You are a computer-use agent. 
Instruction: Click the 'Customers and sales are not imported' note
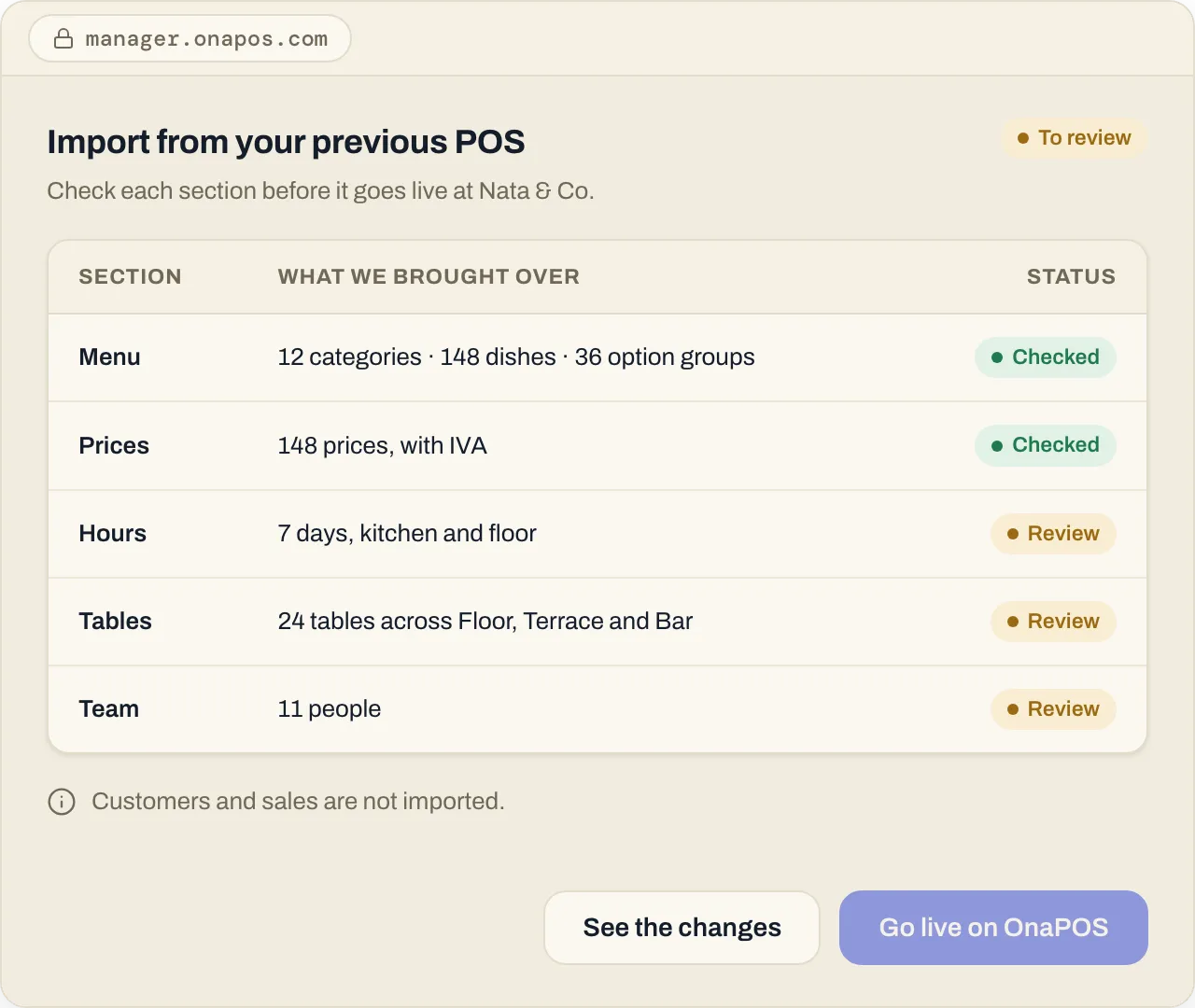pyautogui.click(x=298, y=802)
